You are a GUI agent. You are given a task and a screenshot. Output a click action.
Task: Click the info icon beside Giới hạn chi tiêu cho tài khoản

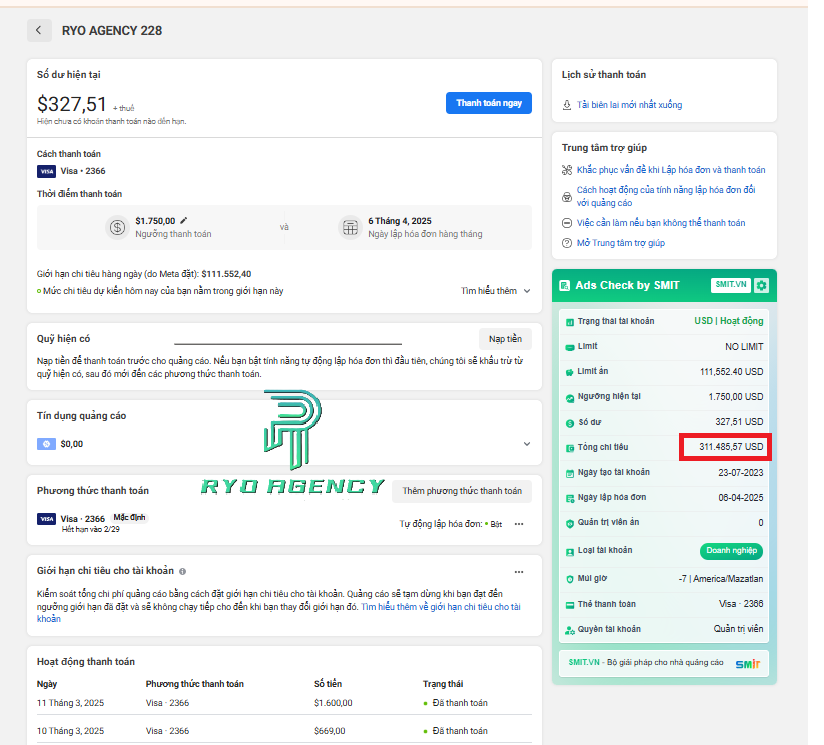182,571
